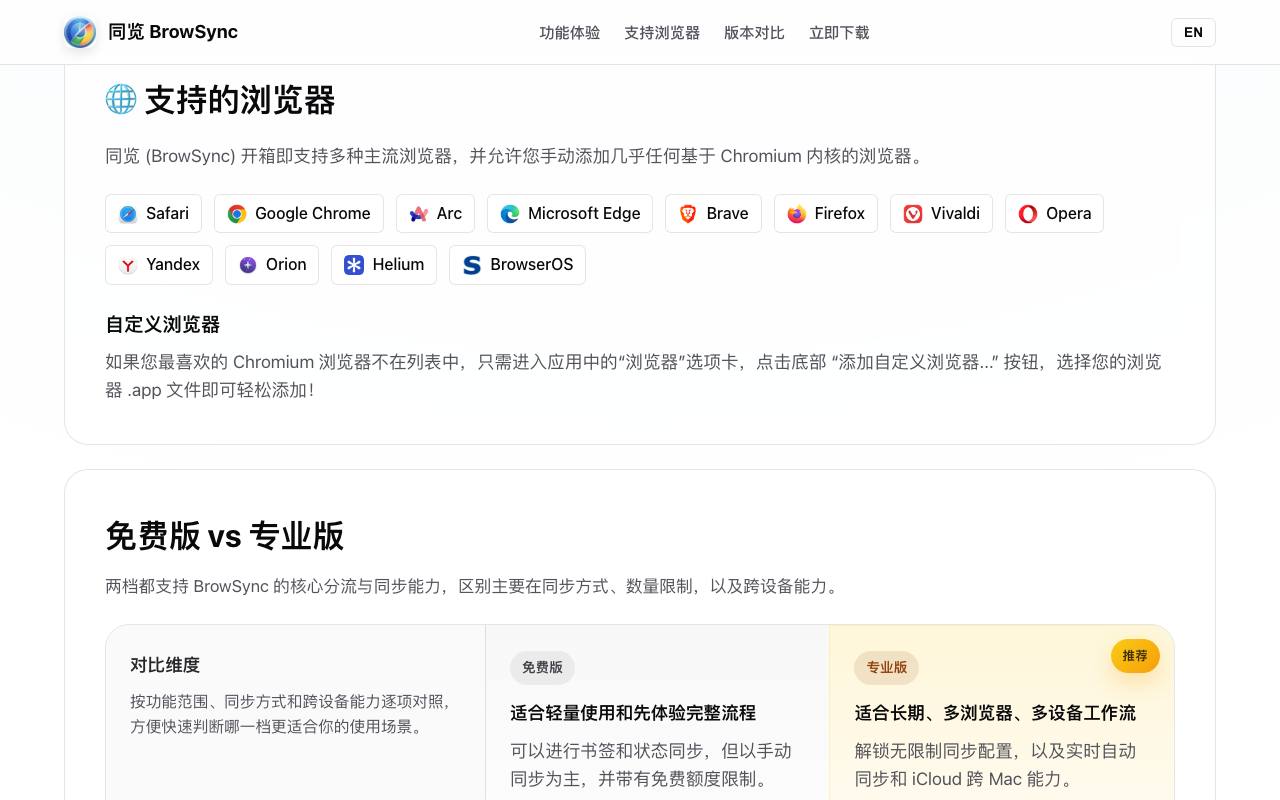Viewport: 1280px width, 800px height.
Task: Click the 适合长期、多浏览器、多设备工作流 title
Action: 995,713
